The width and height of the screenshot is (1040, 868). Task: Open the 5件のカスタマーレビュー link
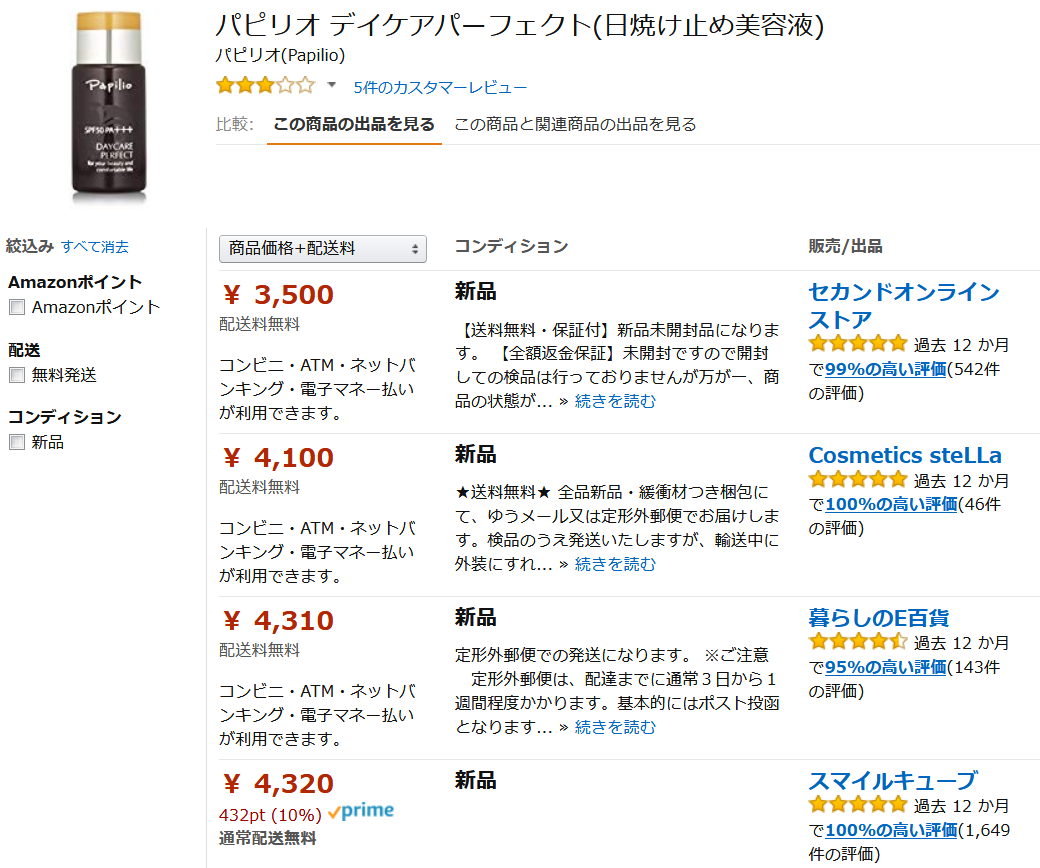click(x=440, y=88)
